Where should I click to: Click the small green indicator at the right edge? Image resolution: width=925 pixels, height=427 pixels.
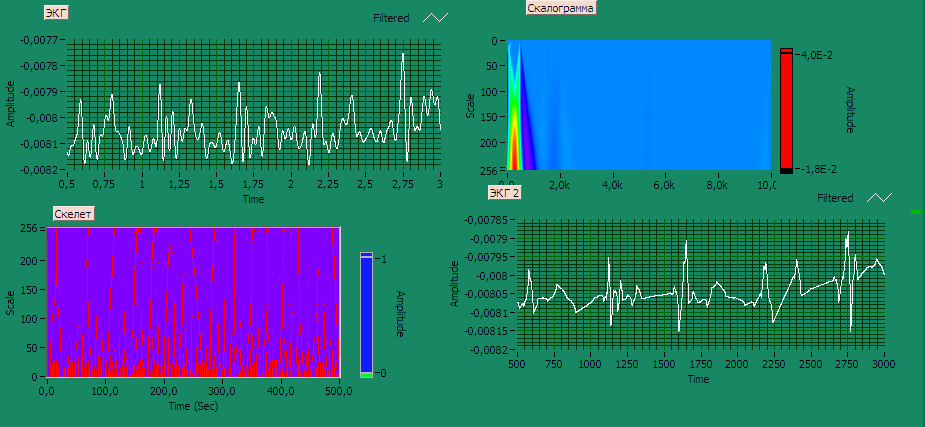click(917, 212)
